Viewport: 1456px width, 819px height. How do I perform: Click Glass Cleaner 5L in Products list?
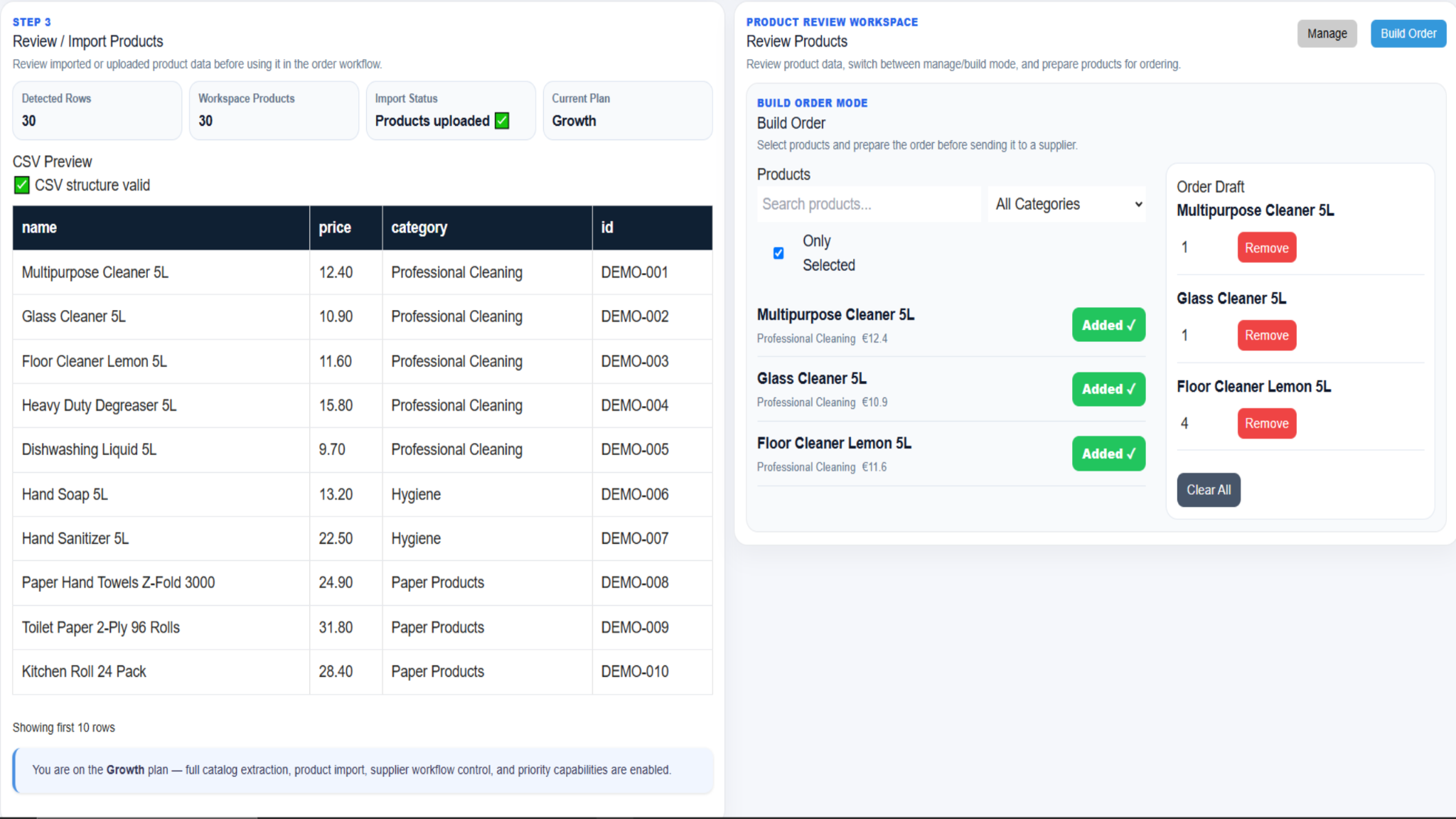[x=811, y=378]
